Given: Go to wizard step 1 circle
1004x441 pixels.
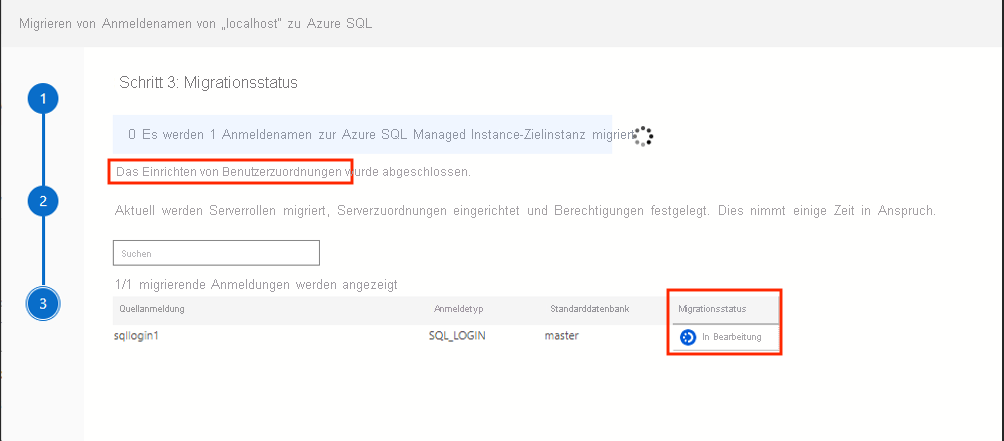Looking at the screenshot, I should pyautogui.click(x=43, y=99).
